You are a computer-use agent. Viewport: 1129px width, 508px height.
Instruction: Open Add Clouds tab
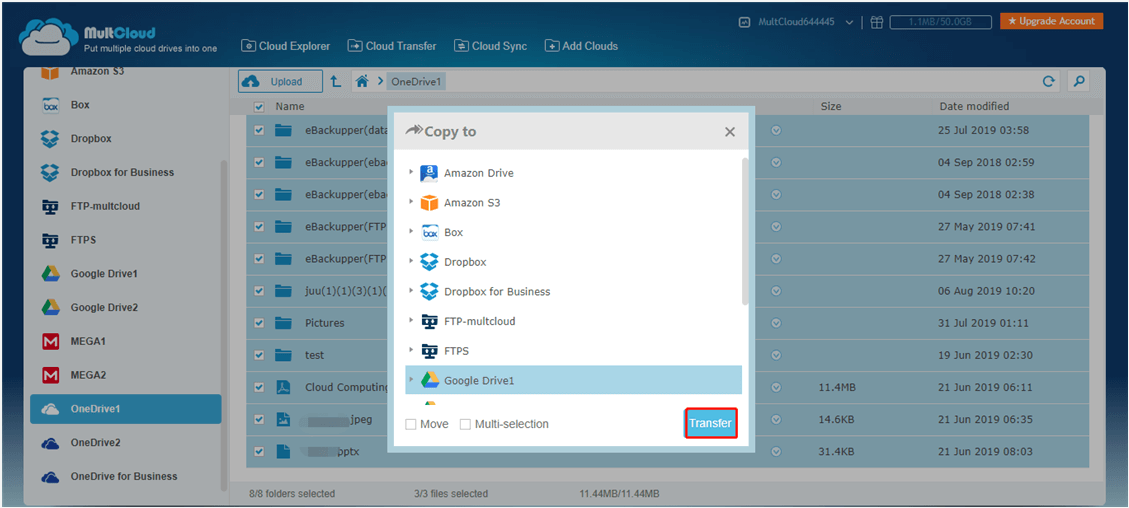(x=581, y=46)
